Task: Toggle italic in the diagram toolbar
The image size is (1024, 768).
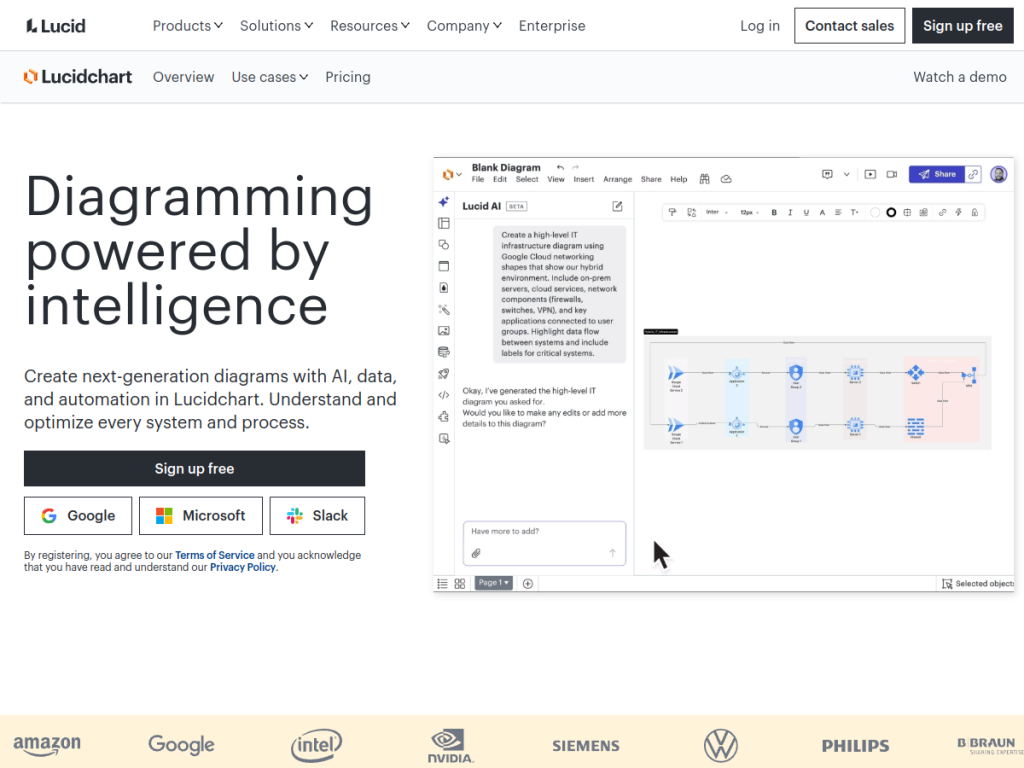Action: (790, 212)
